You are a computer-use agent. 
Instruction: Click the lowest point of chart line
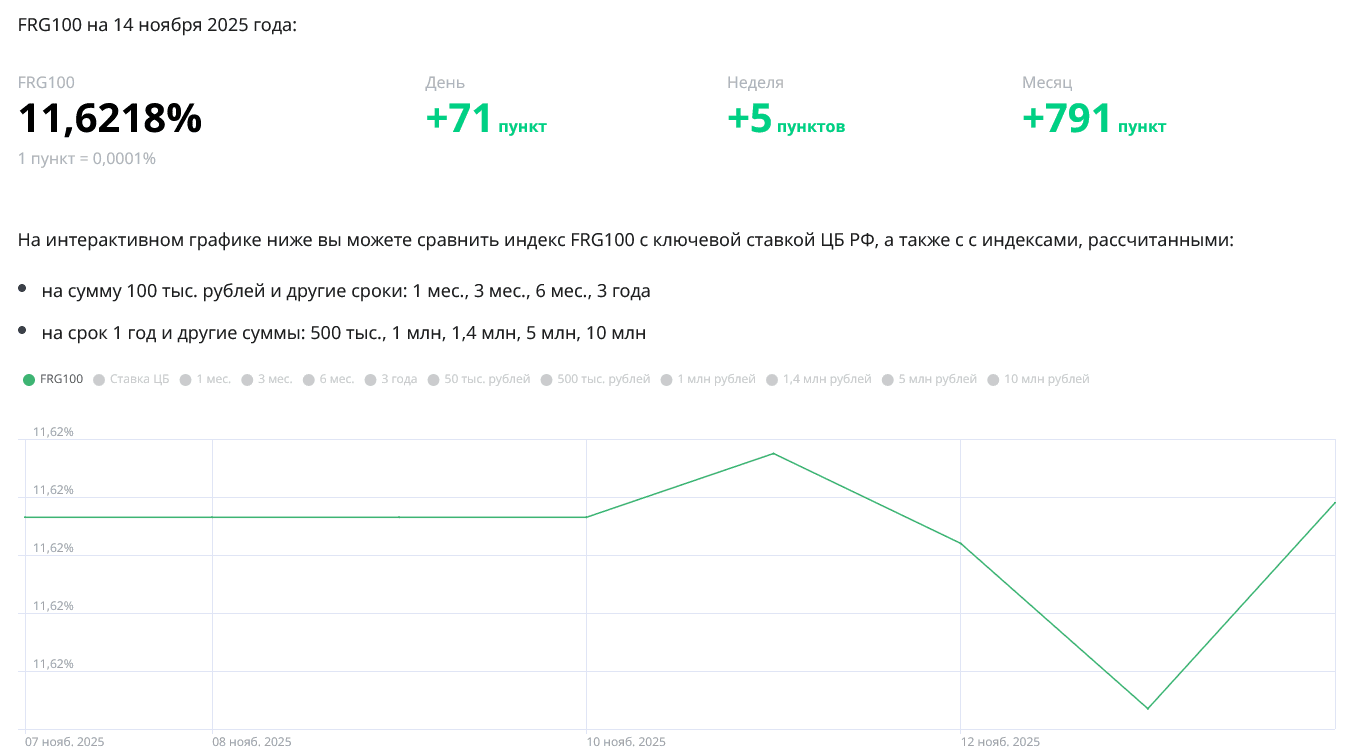click(1147, 708)
